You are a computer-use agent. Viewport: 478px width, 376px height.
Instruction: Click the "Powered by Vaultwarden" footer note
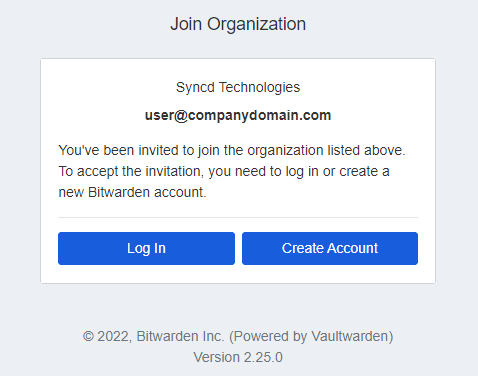[x=311, y=337]
